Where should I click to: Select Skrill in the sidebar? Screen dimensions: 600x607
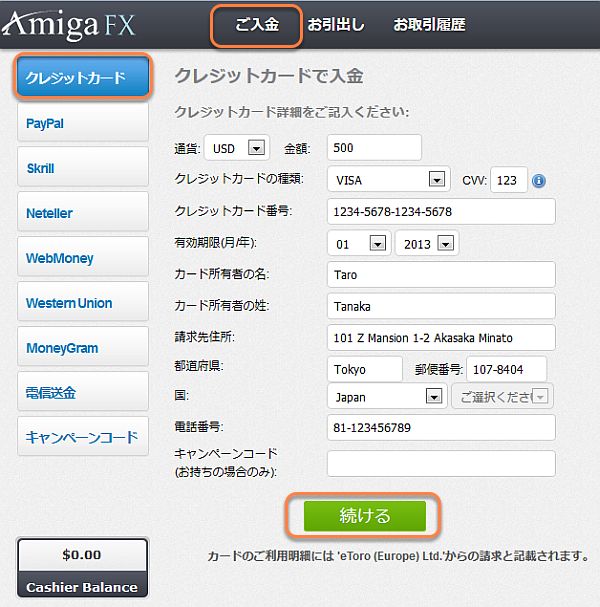(x=82, y=168)
